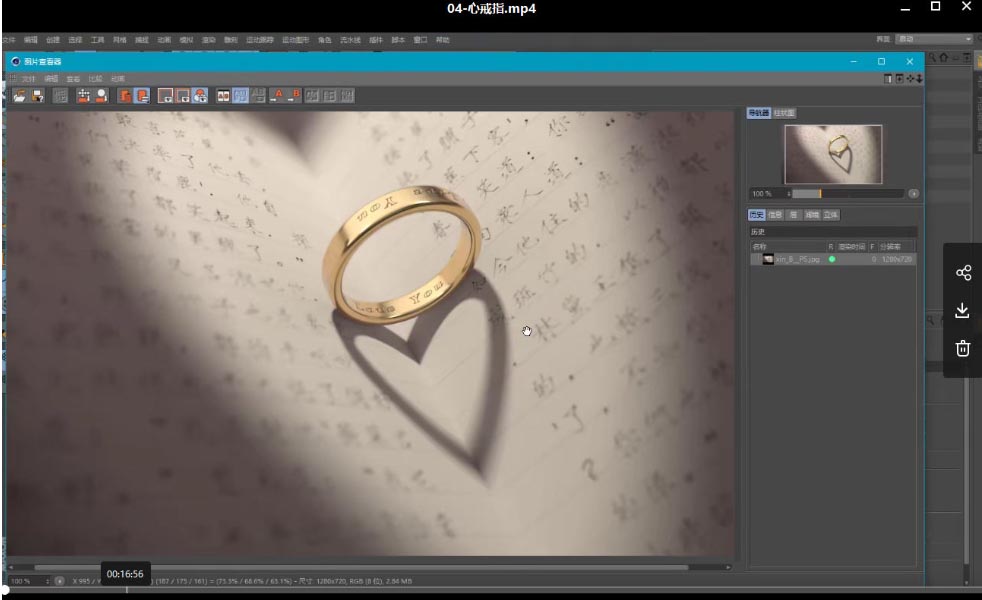The width and height of the screenshot is (982, 600).
Task: Select the 滤镜 tab
Action: coord(812,215)
